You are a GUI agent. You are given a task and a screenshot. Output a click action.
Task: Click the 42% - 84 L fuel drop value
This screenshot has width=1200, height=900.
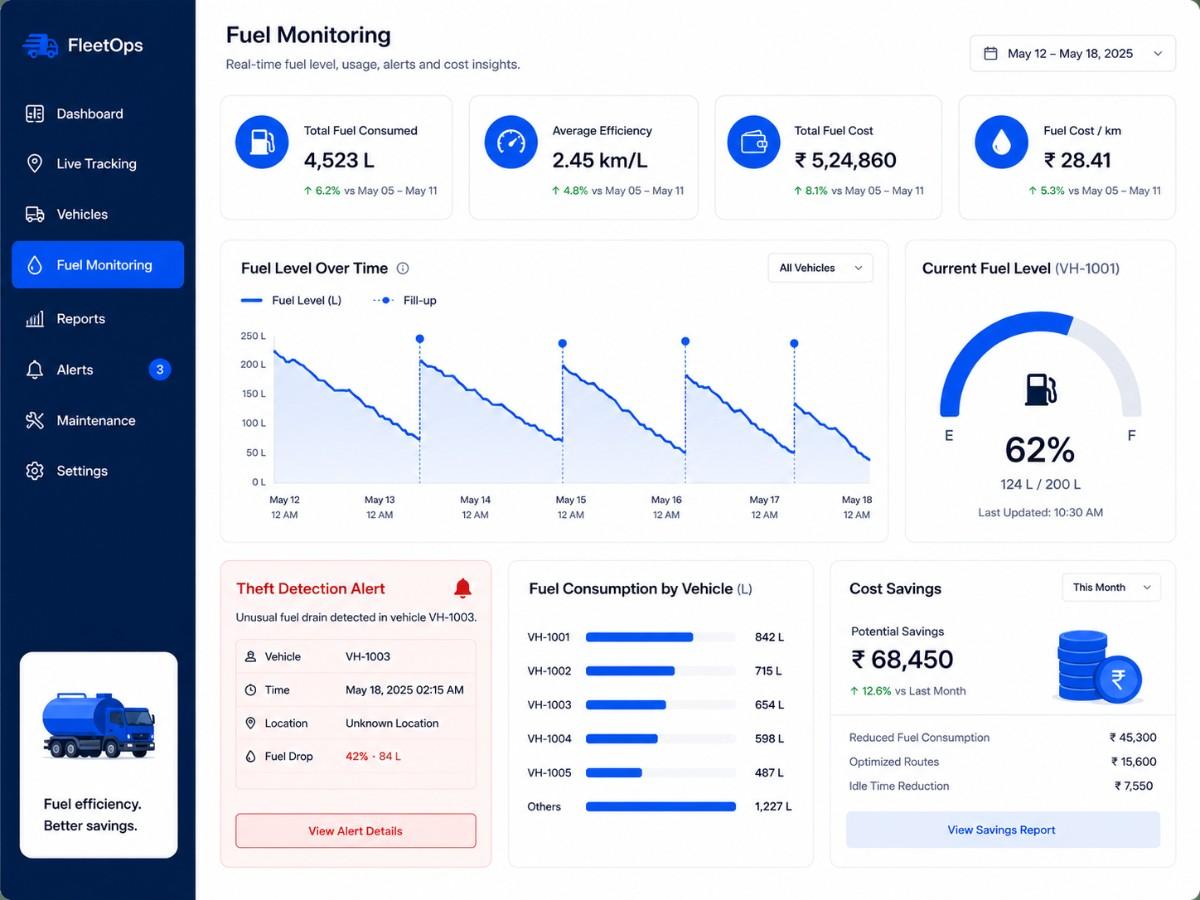[x=373, y=757]
